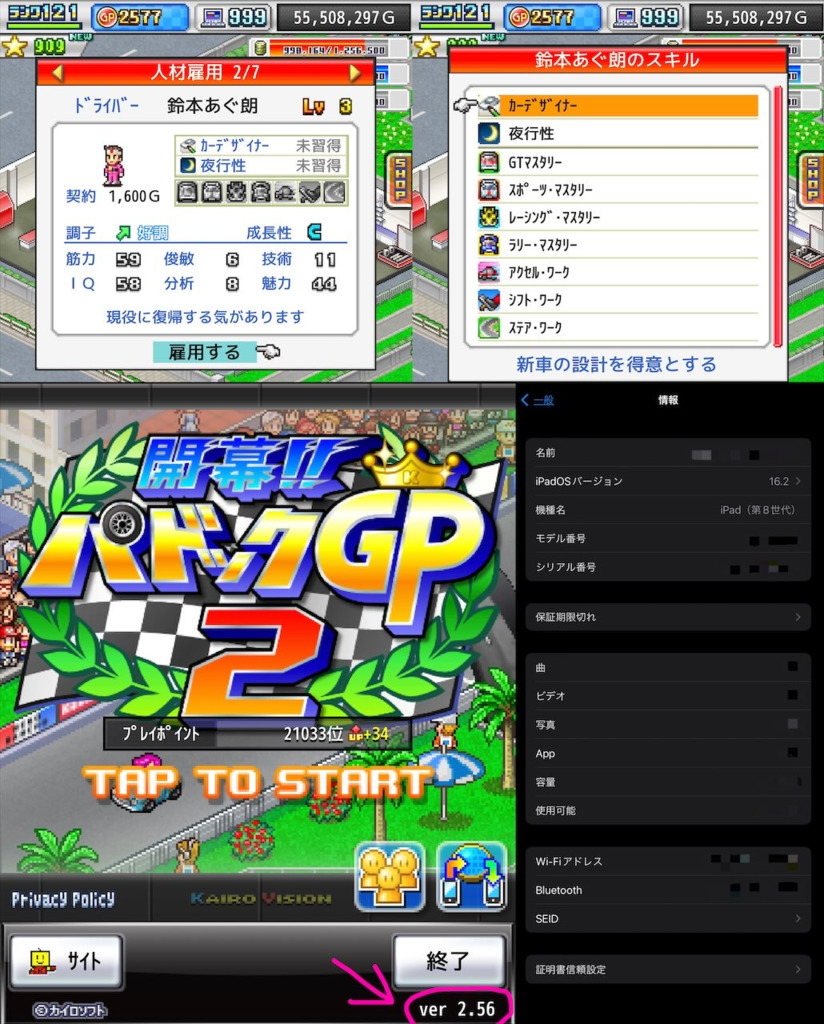Tap the モデル番号 row
This screenshot has height=1024, width=824.
tap(668, 539)
